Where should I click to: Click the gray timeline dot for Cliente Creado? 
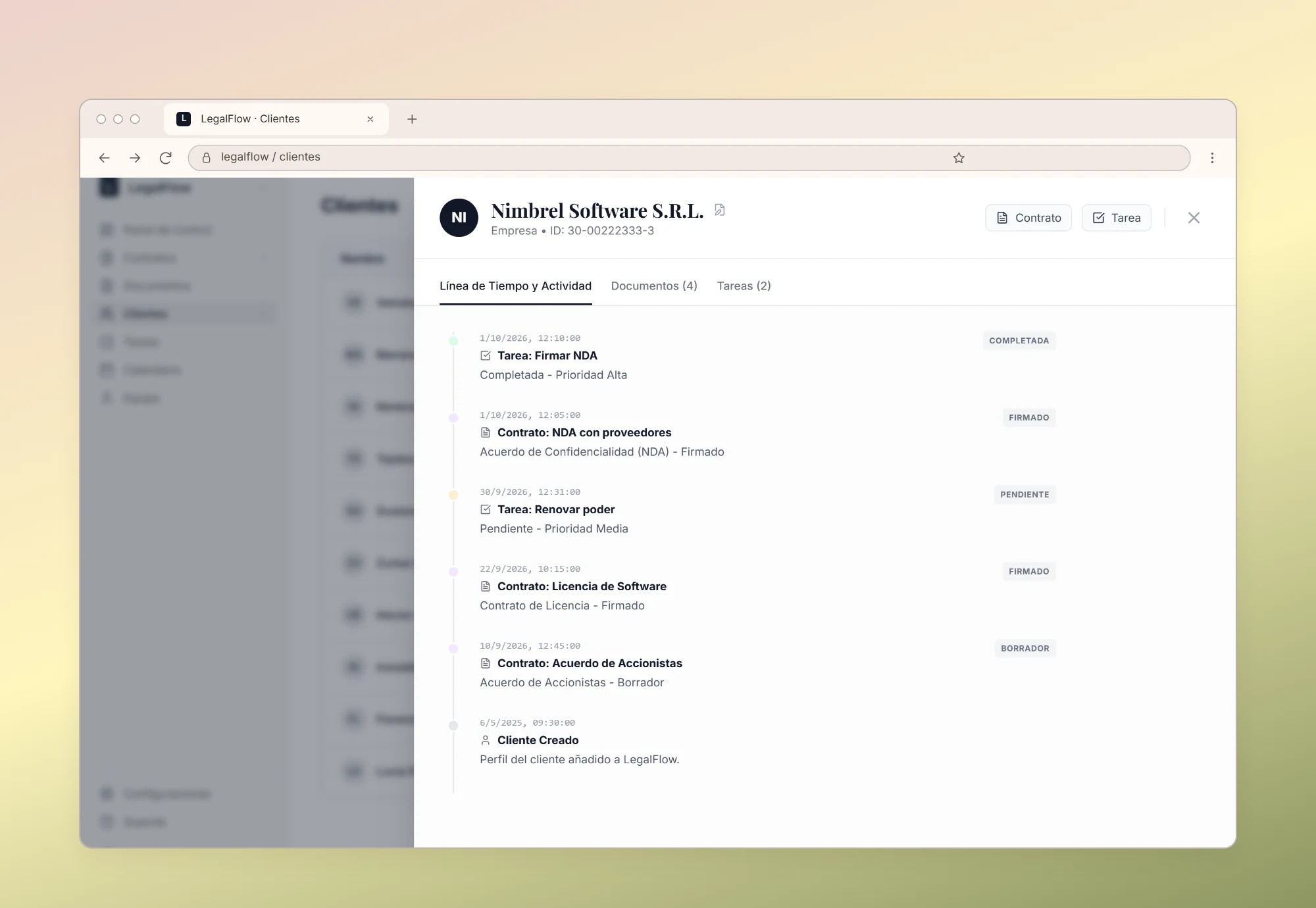453,726
